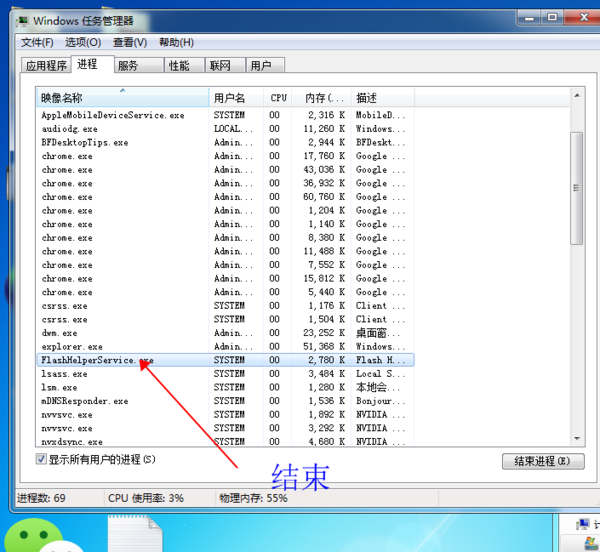This screenshot has width=600, height=552.
Task: Open the blank document desktop icon
Action: coord(135,534)
